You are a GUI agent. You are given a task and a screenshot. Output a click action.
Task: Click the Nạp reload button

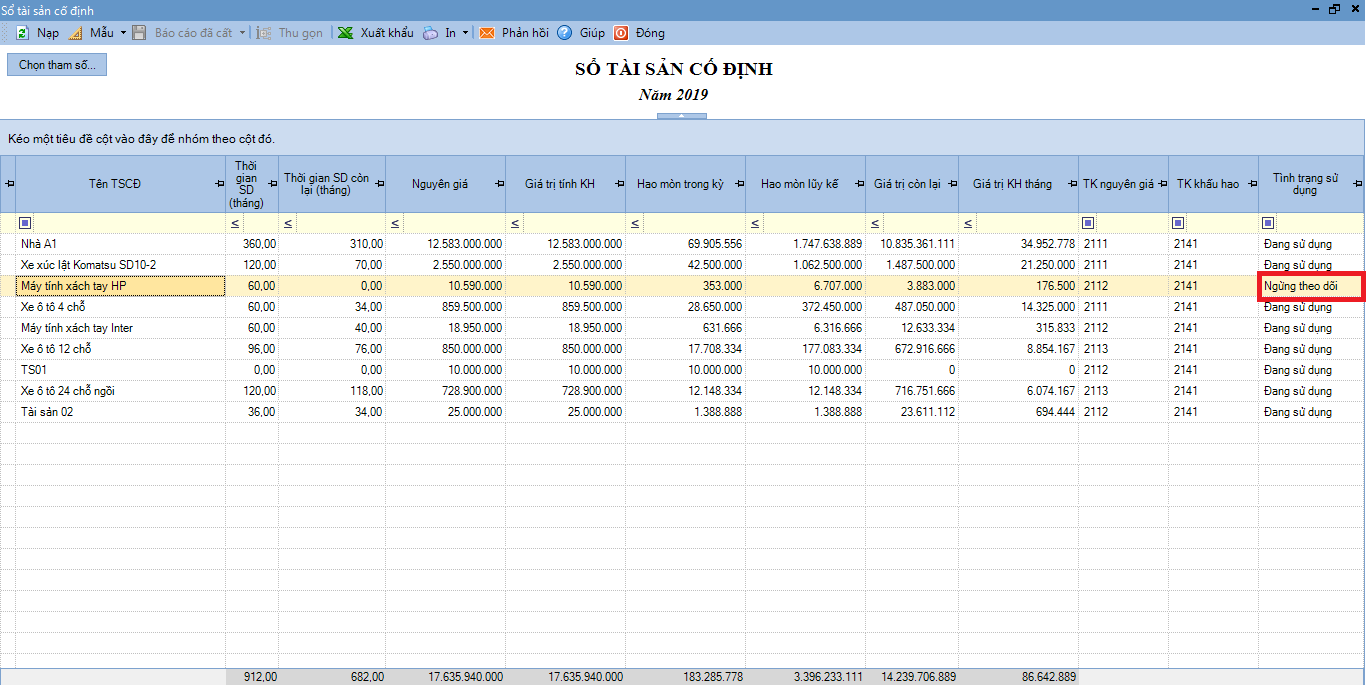[x=37, y=33]
